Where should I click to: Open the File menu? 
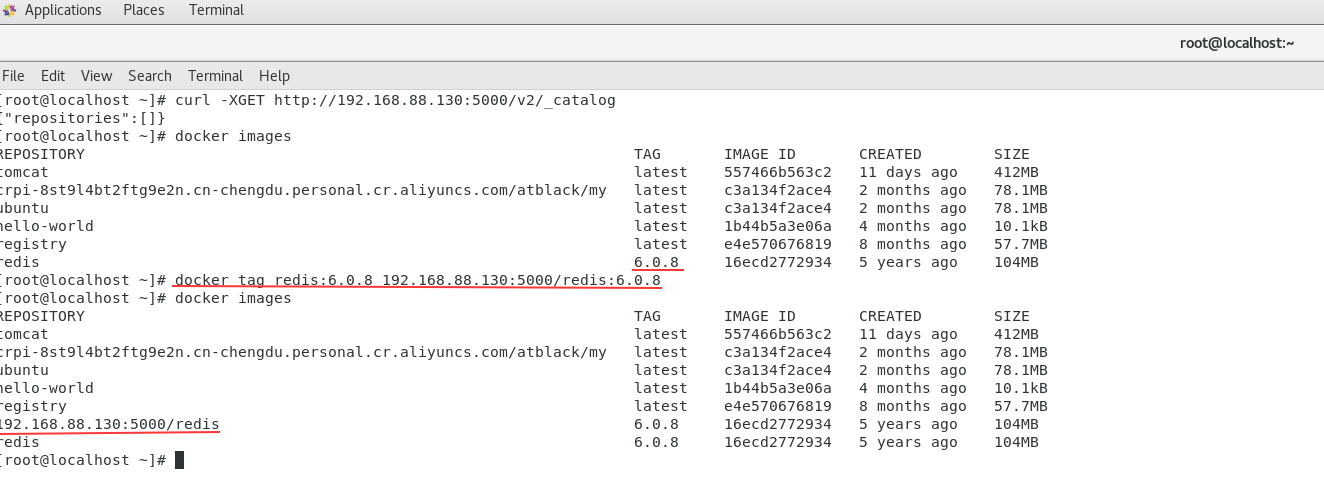coord(13,76)
